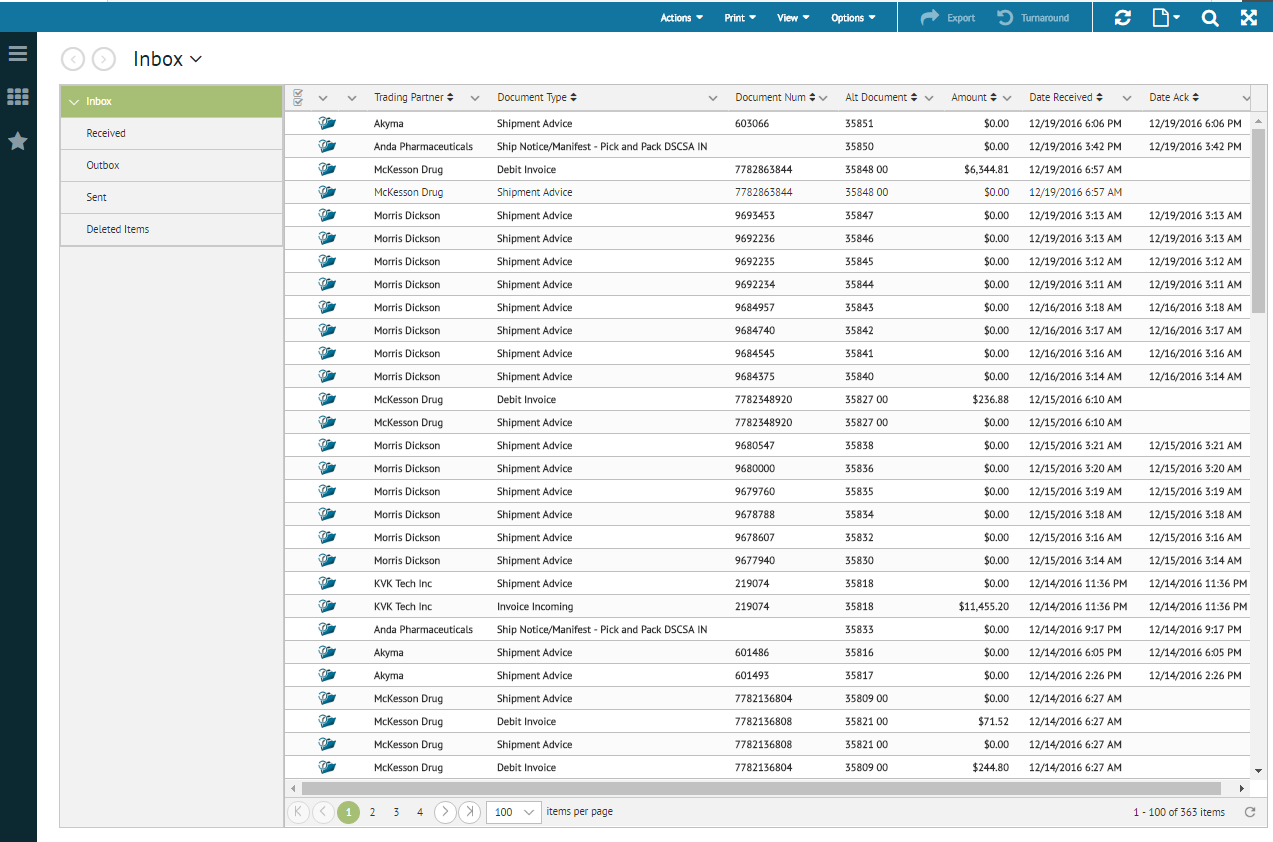Click the document icon for Akyma 603066 row
Screen dimensions: 1273x842
click(327, 123)
